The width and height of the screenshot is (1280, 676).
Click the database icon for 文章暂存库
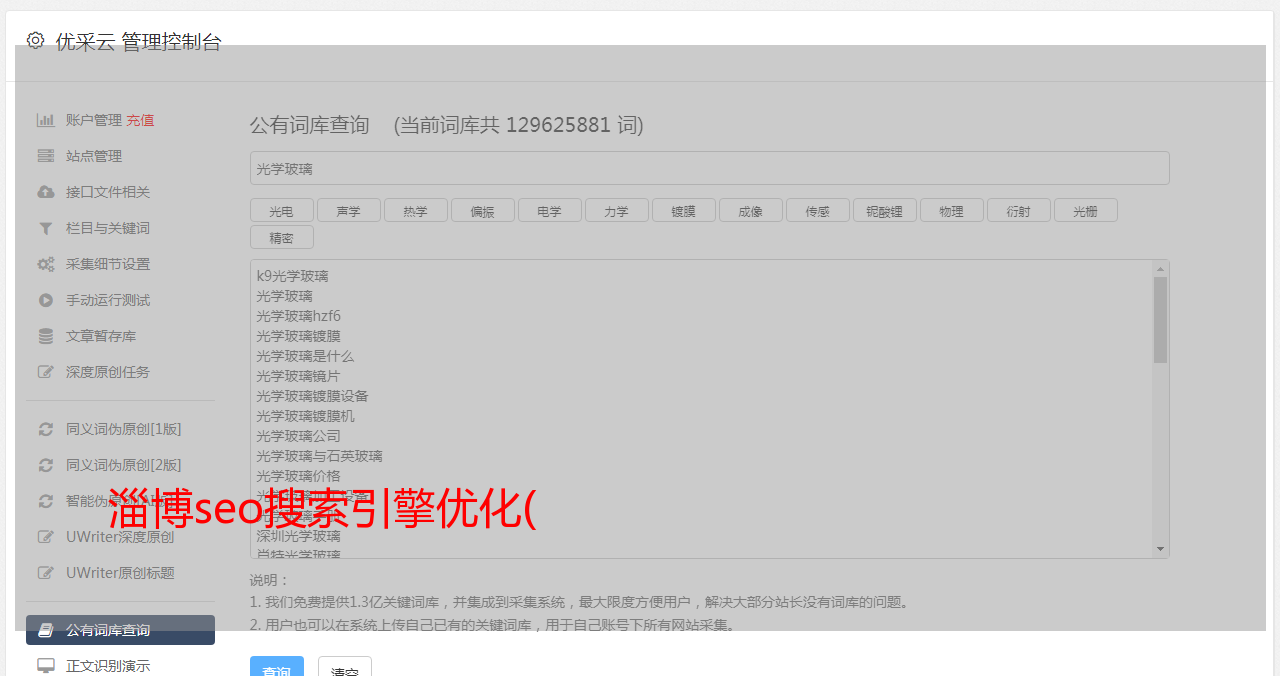46,336
